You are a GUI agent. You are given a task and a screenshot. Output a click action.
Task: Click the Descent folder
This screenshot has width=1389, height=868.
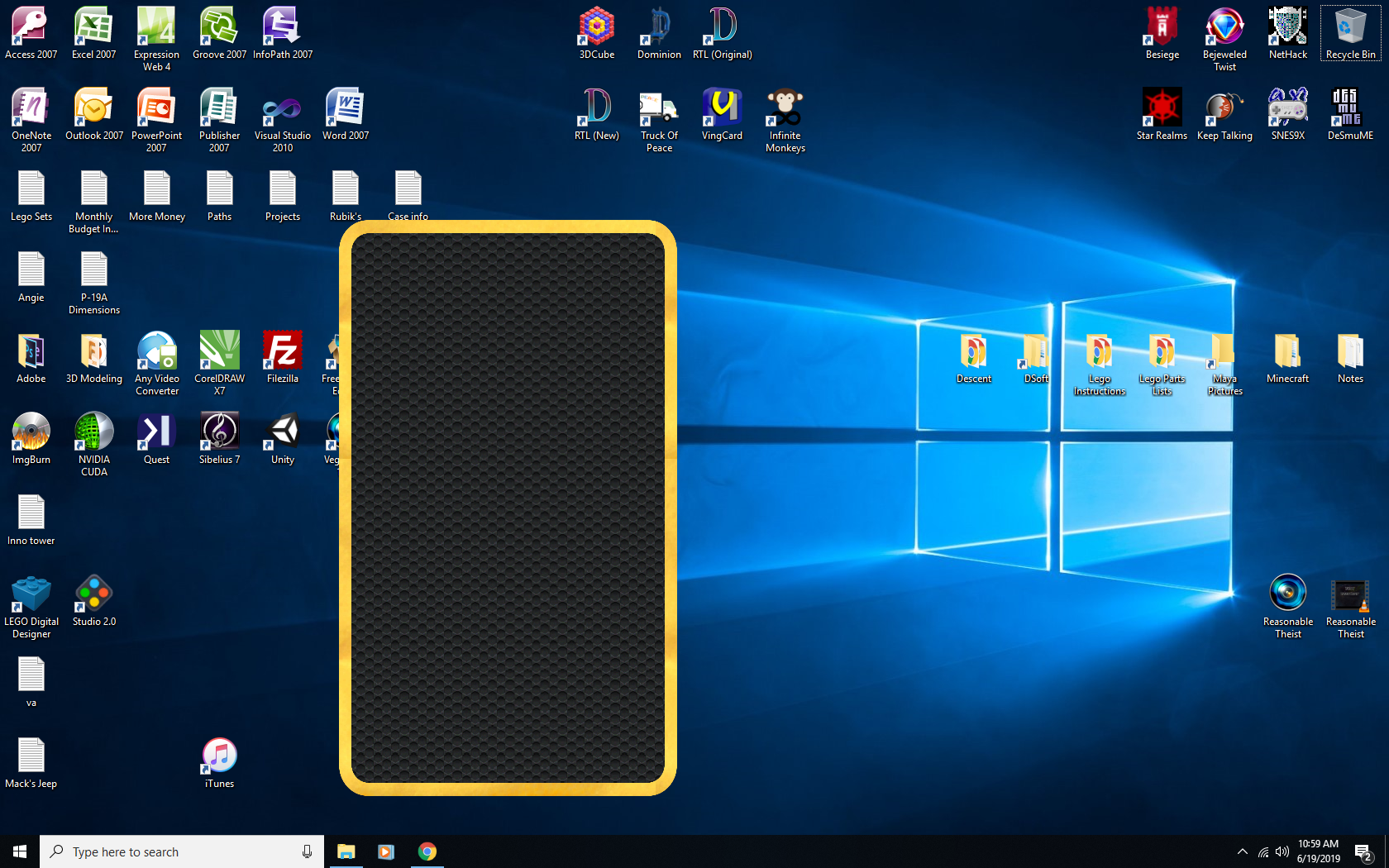tap(974, 357)
